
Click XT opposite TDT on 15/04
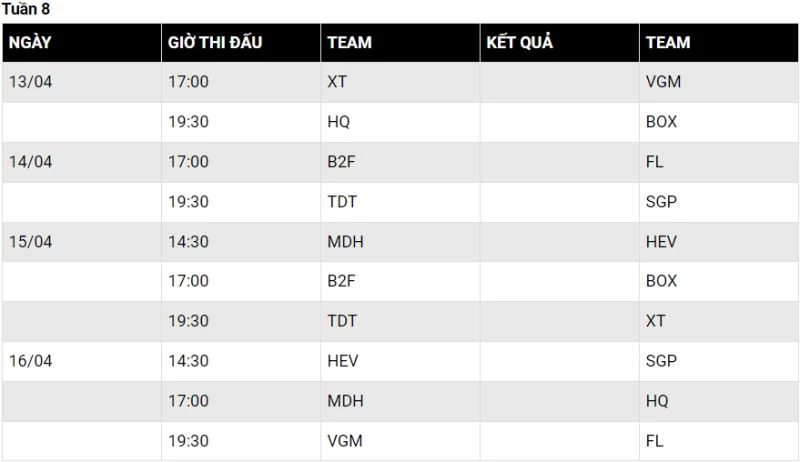(656, 321)
